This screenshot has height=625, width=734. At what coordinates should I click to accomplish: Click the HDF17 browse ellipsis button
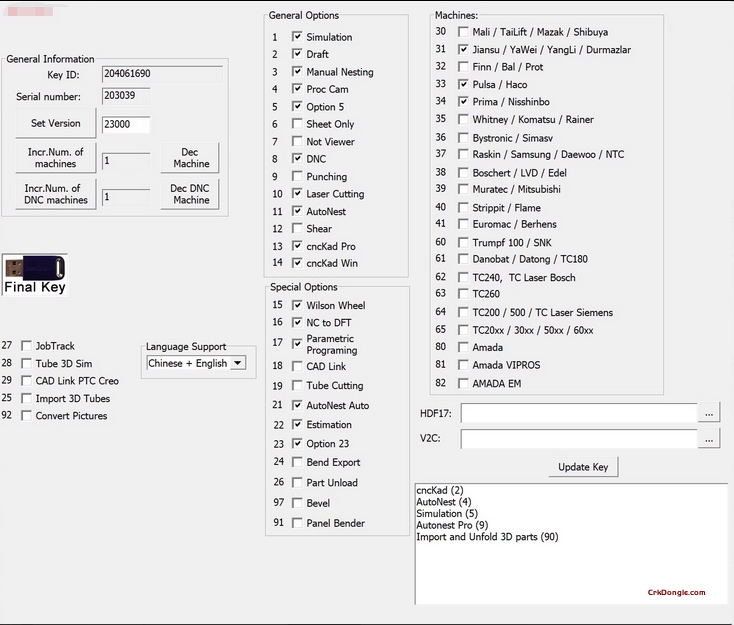click(709, 413)
